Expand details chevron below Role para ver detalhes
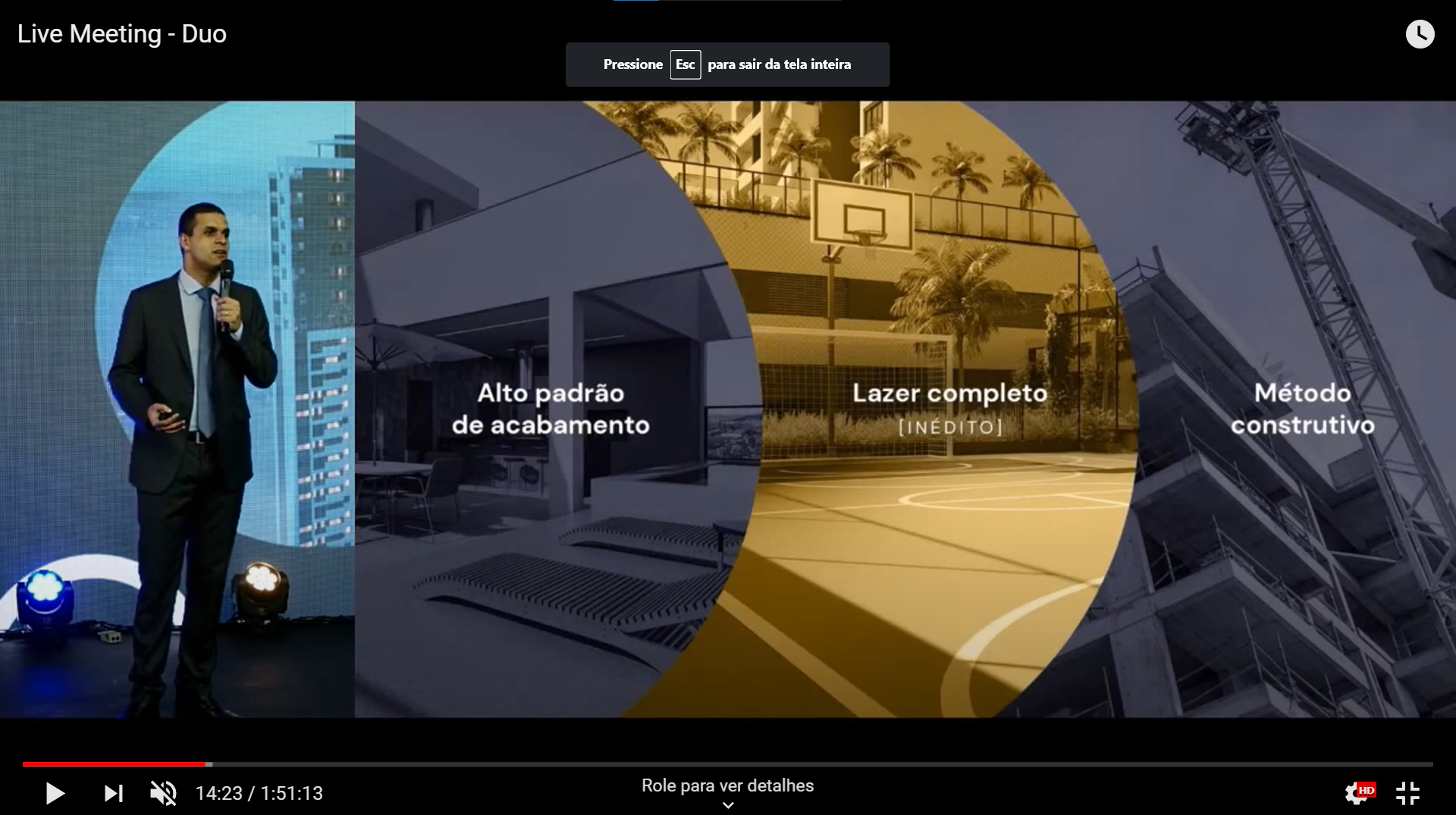The width and height of the screenshot is (1456, 815). pyautogui.click(x=728, y=805)
